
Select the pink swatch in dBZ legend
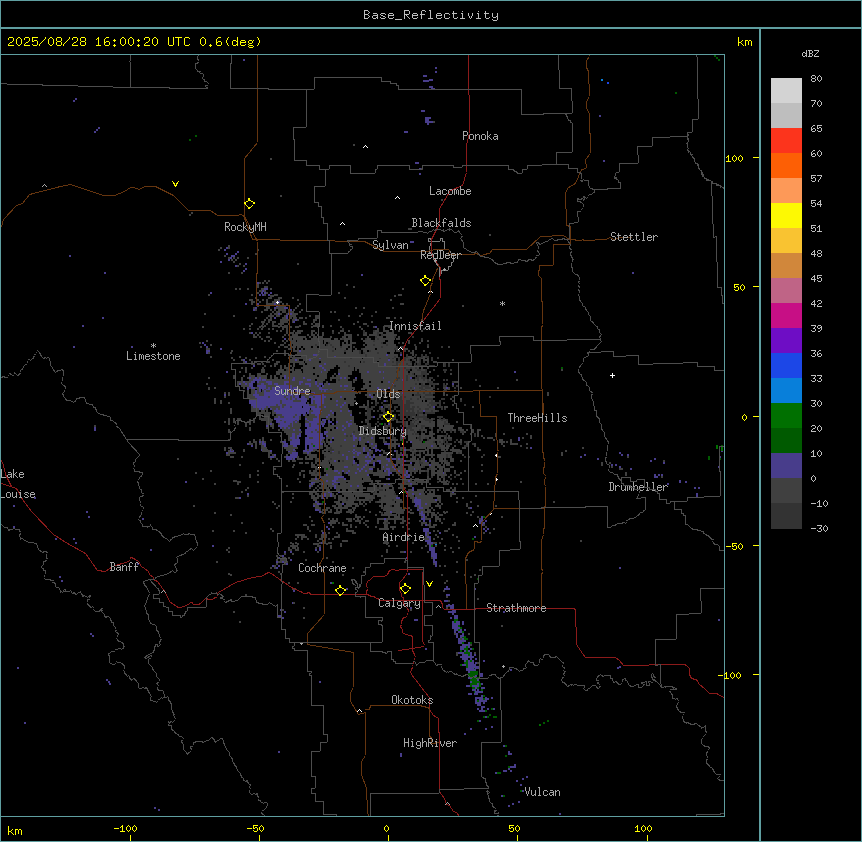(x=786, y=290)
